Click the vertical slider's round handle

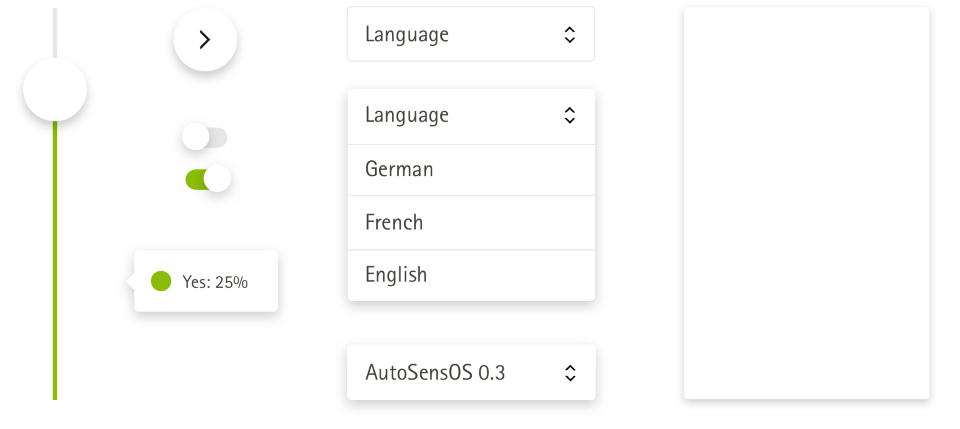55,89
